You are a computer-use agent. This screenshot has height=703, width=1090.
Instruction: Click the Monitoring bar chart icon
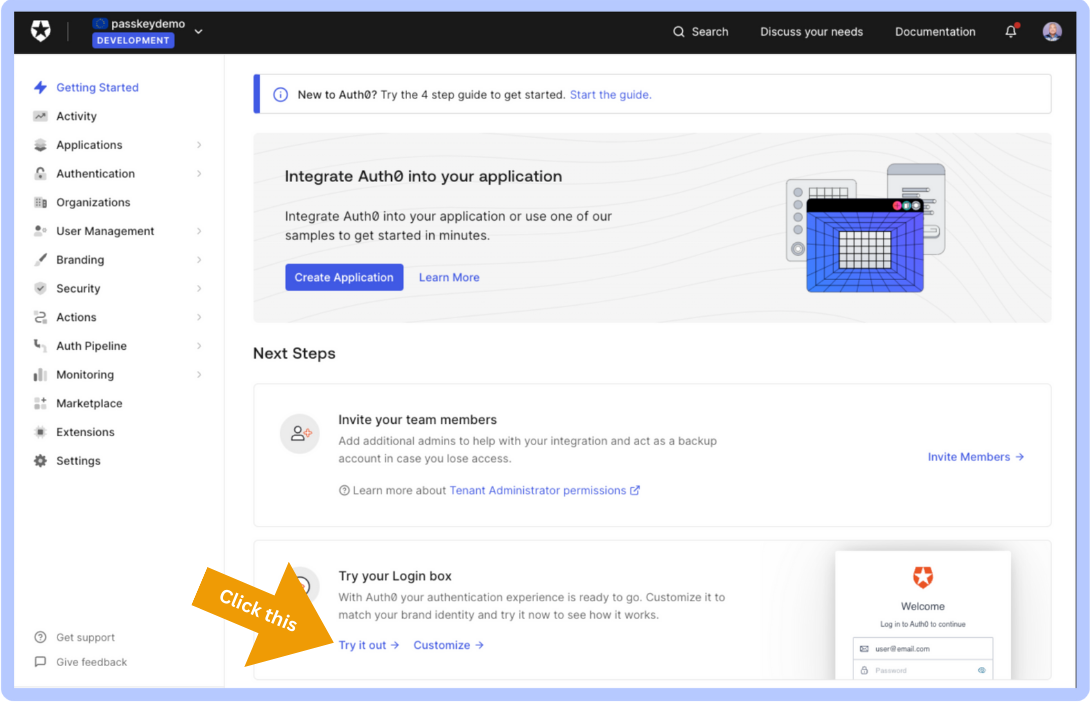point(40,375)
